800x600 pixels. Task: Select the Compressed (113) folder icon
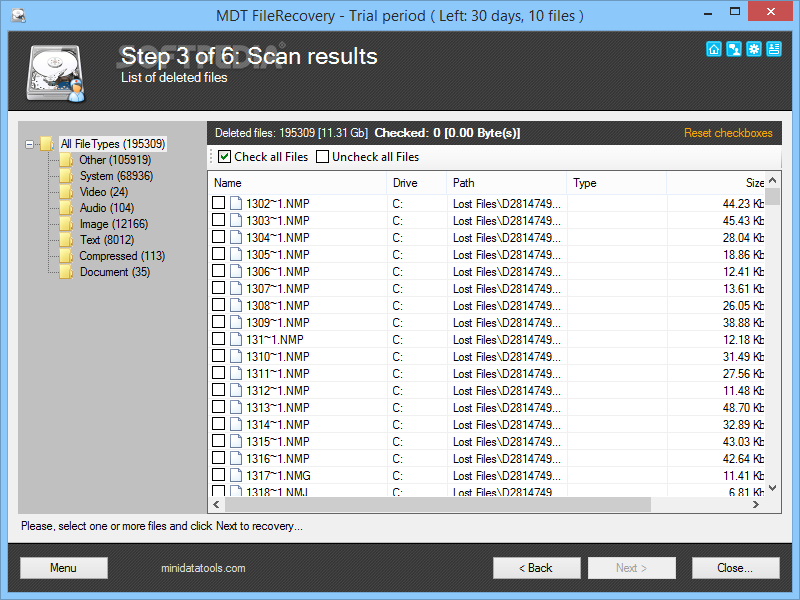pos(66,256)
